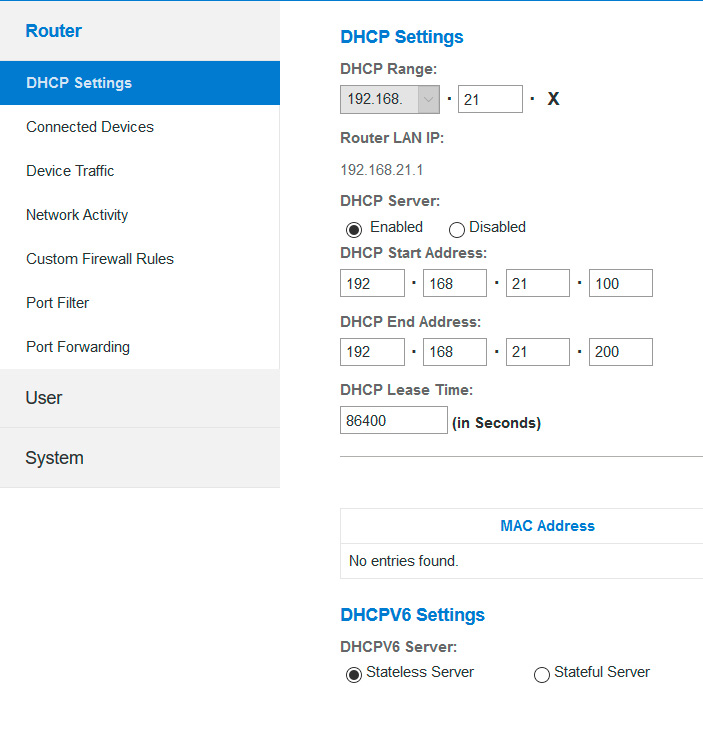Click the MAC Address column header
The width and height of the screenshot is (703, 729).
pyautogui.click(x=547, y=526)
